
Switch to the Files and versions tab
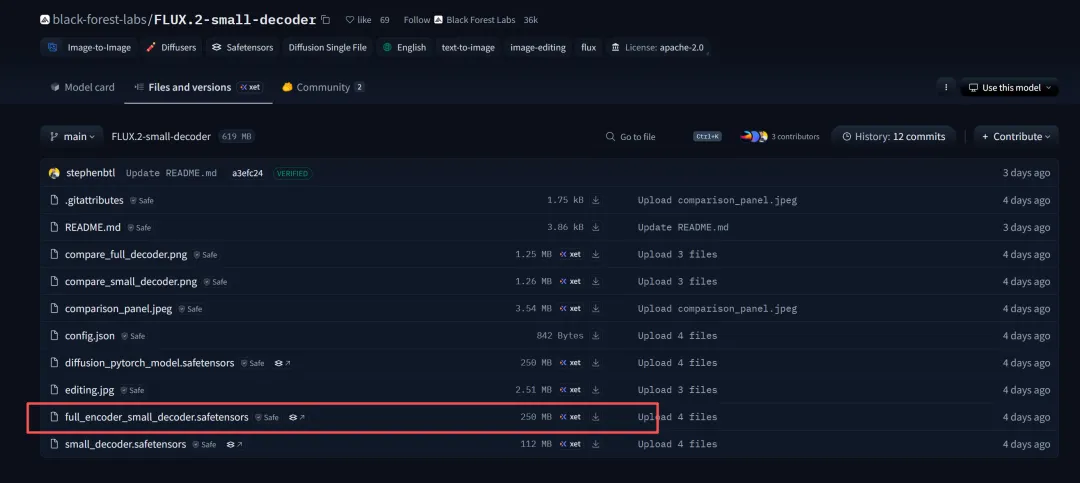coord(198,88)
